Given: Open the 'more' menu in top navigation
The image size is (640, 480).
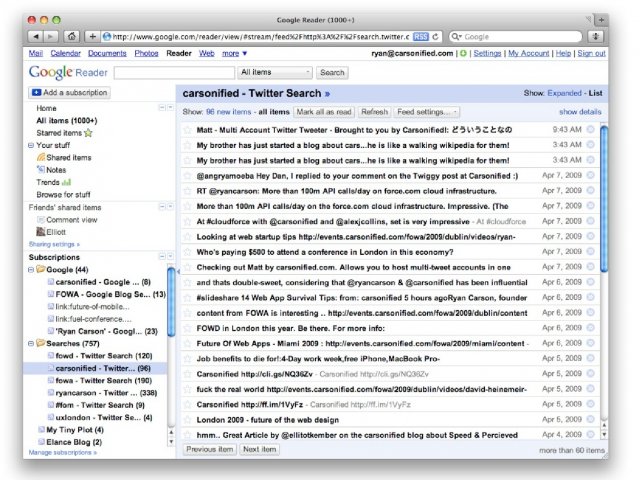Looking at the screenshot, I should pyautogui.click(x=233, y=52).
